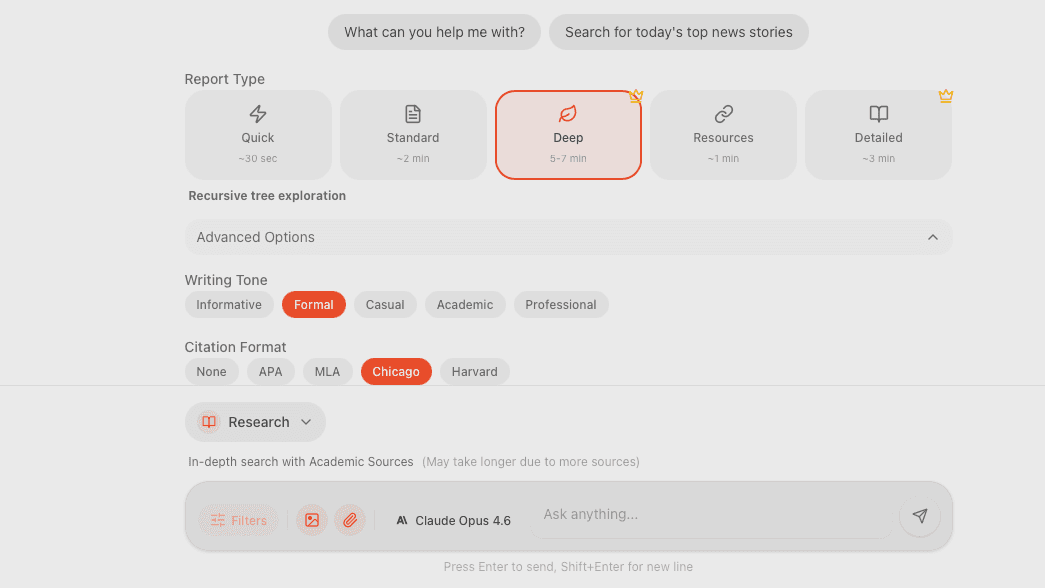This screenshot has width=1045, height=588.
Task: Select the Detailed report book icon
Action: click(x=878, y=114)
